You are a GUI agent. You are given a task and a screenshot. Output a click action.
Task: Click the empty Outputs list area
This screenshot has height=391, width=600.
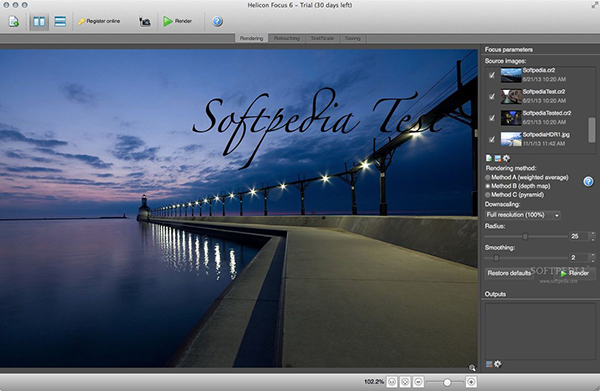540,331
